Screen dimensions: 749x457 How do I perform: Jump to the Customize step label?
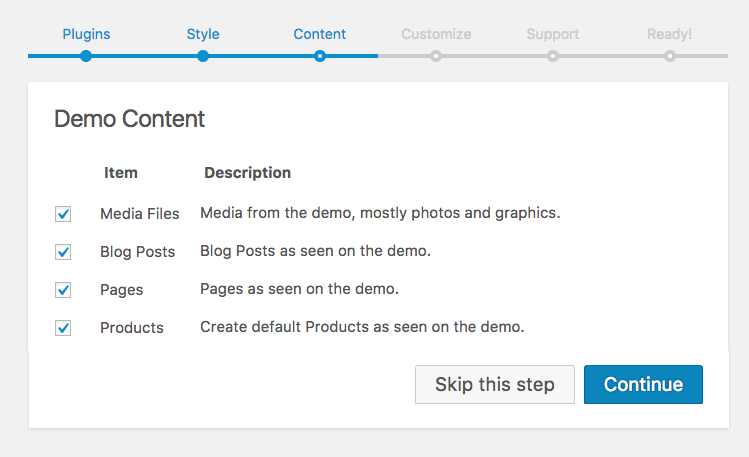436,34
